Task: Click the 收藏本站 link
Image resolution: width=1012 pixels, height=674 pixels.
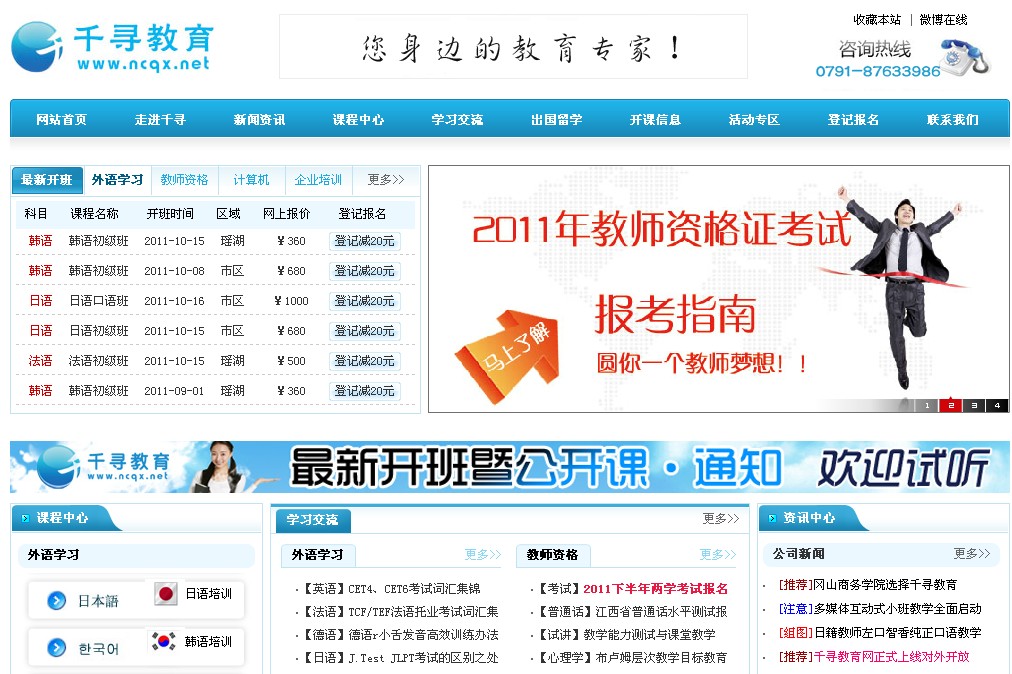Action: pos(877,20)
